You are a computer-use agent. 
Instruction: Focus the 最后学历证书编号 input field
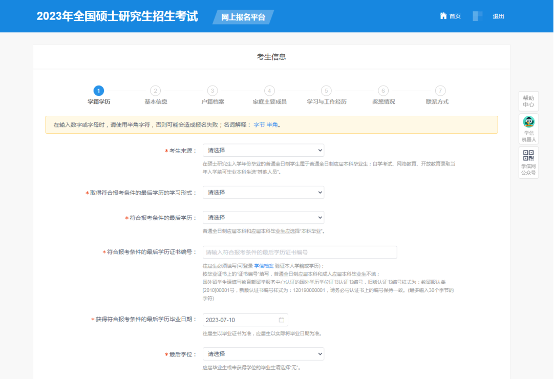coord(300,252)
